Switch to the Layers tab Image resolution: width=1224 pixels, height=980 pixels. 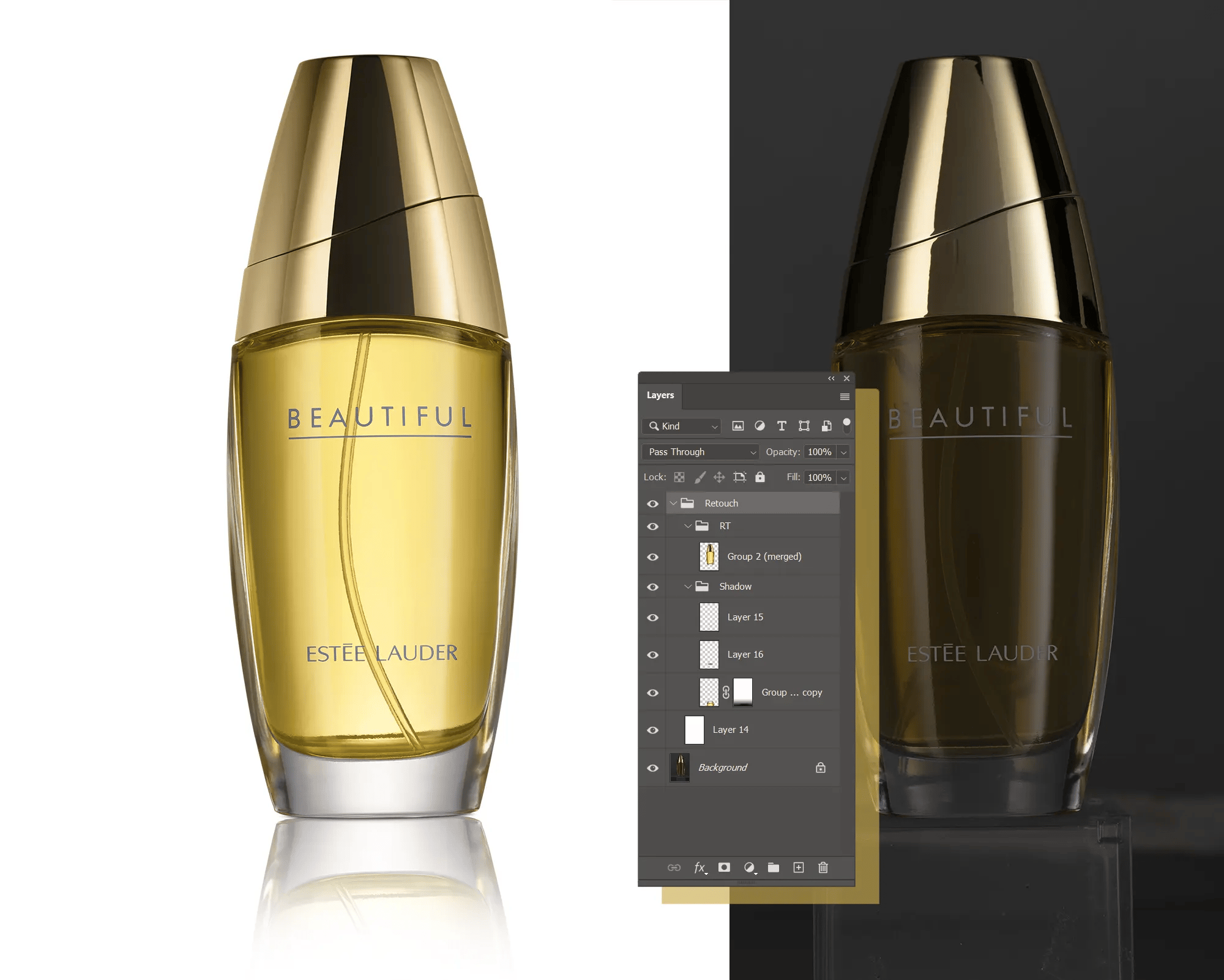click(x=660, y=395)
